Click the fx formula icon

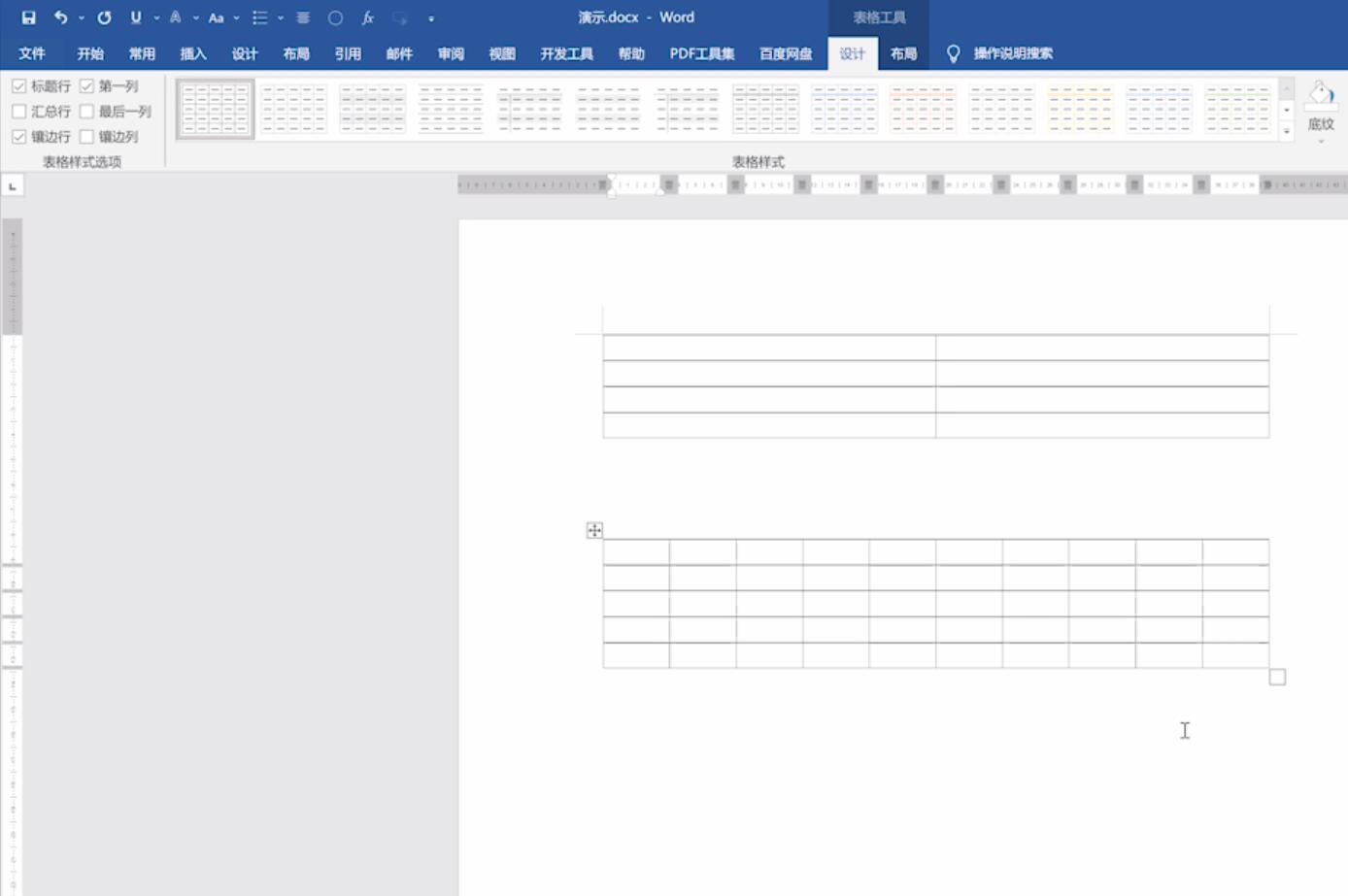(367, 17)
